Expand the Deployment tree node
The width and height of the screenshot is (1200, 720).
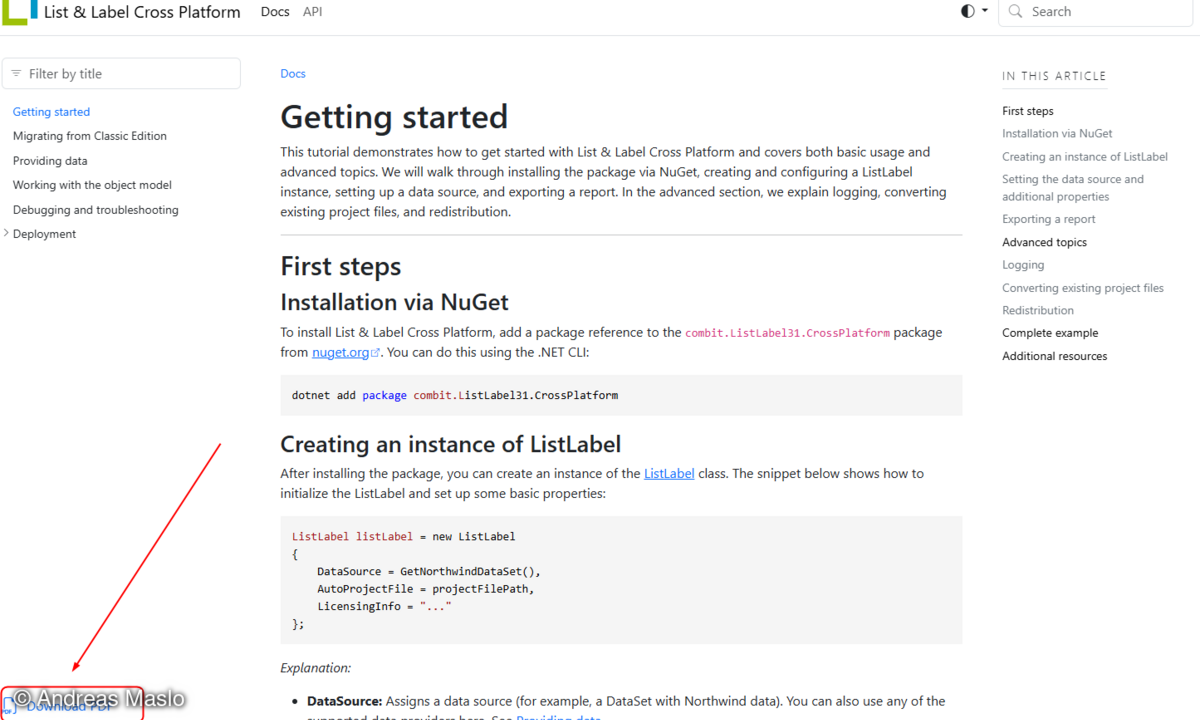click(8, 234)
